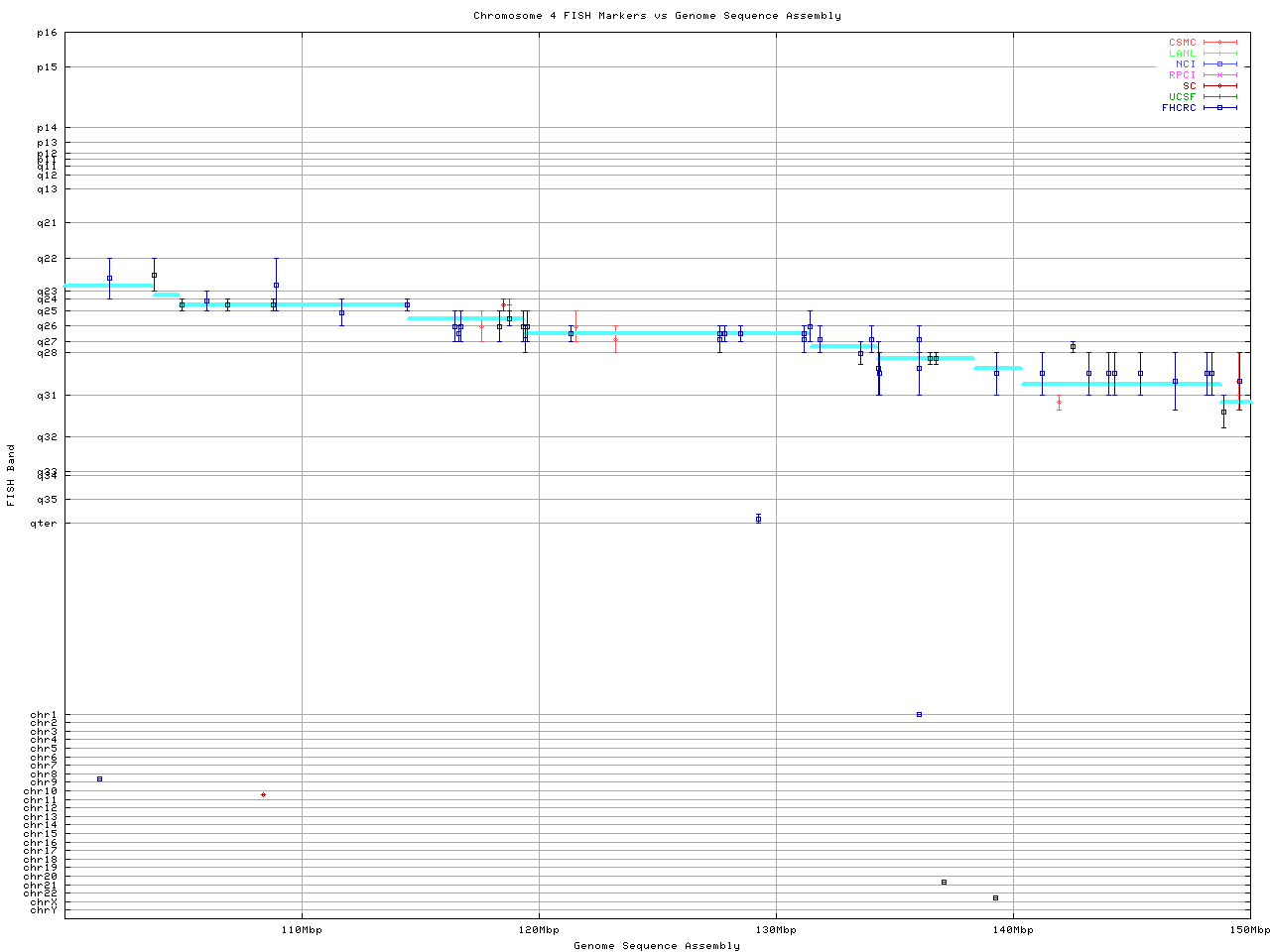The width and height of the screenshot is (1270, 952).
Task: Click the CSMC legend marker symbol
Action: pyautogui.click(x=1219, y=43)
